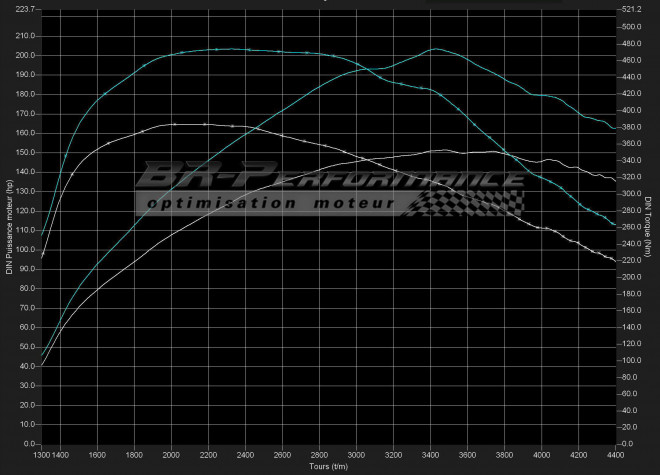Click the 'DIN Puissance moteur (hp)' axis label
Image resolution: width=660 pixels, height=475 pixels.
pos(9,226)
